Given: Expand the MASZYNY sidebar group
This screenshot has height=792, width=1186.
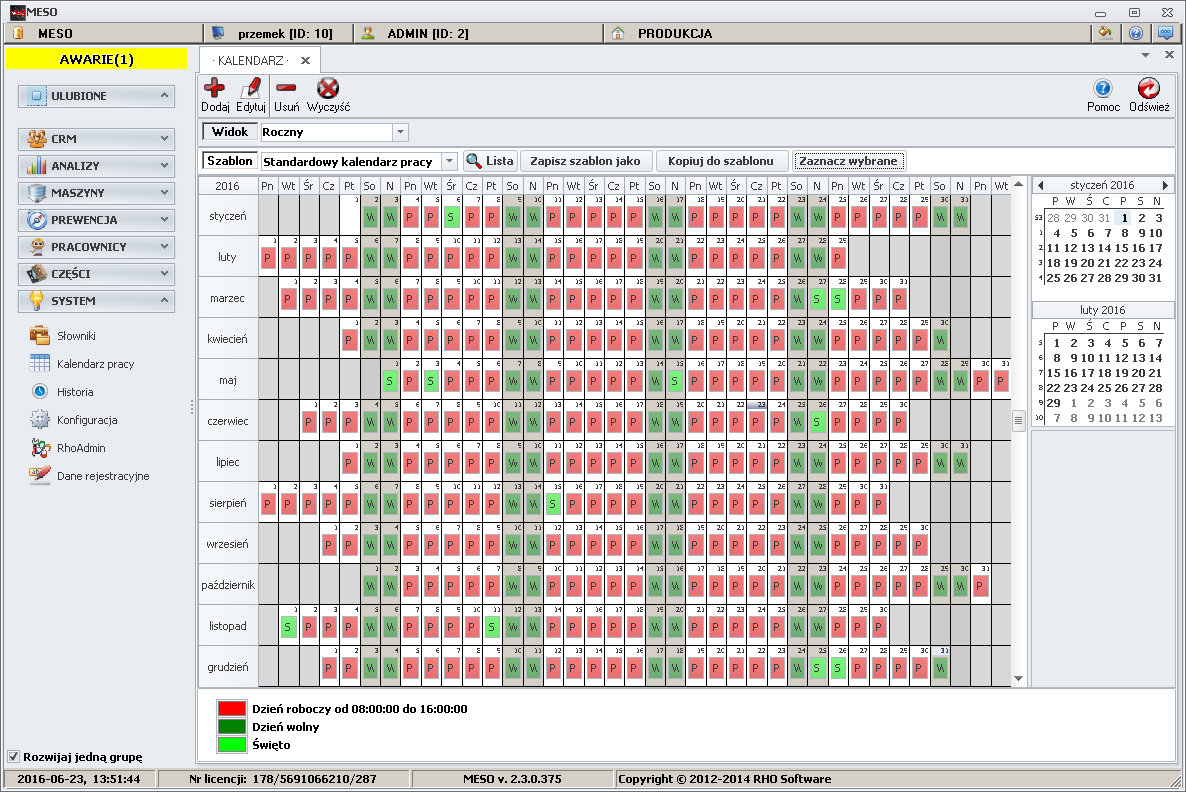Looking at the screenshot, I should pos(96,193).
